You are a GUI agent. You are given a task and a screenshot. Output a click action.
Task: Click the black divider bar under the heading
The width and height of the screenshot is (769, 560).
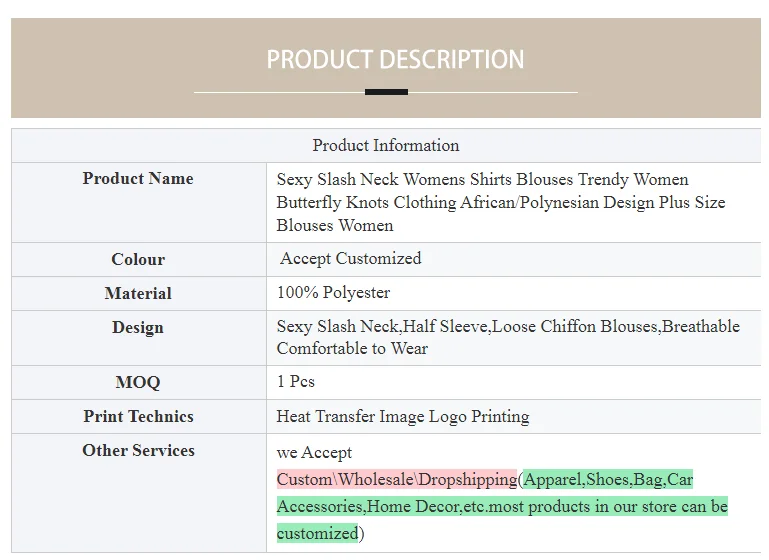tap(386, 92)
